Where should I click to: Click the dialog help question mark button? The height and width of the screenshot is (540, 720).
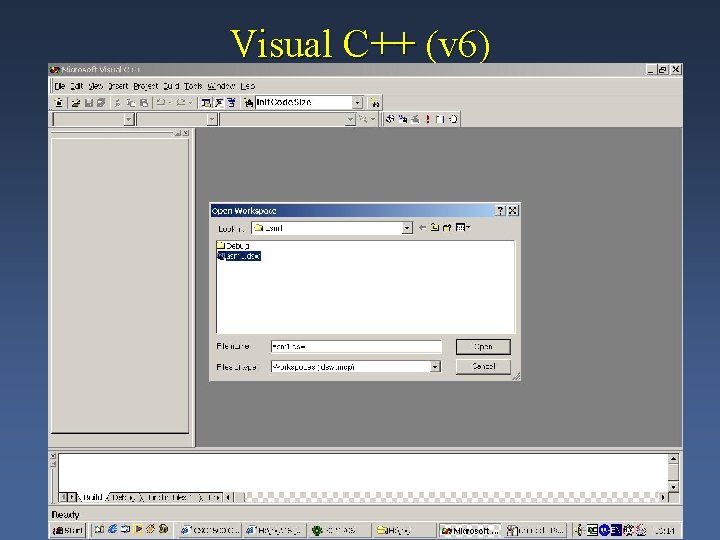[x=500, y=211]
